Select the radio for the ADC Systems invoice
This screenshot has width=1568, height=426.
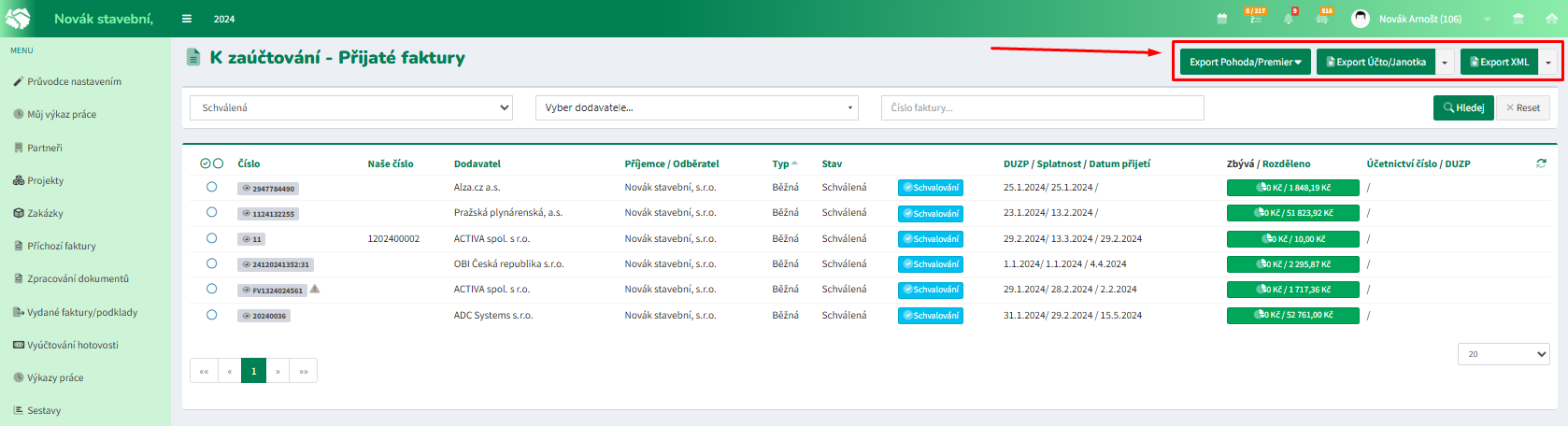[x=212, y=315]
